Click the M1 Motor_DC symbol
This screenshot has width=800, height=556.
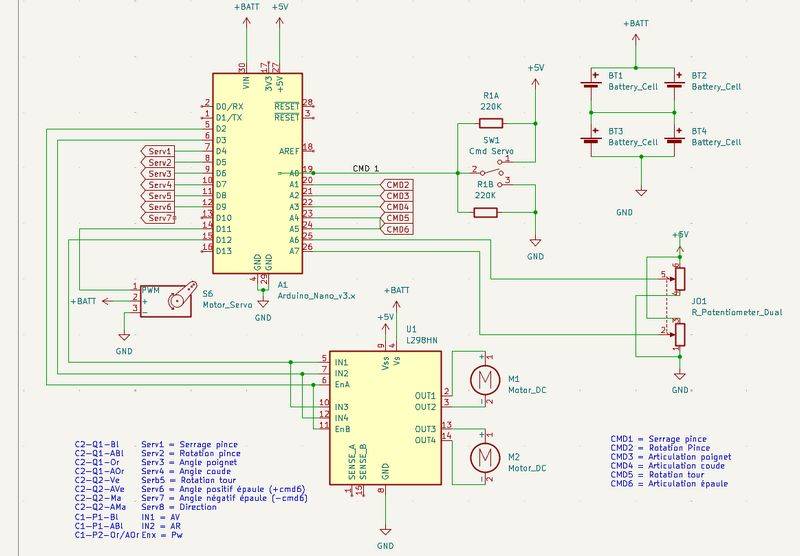pyautogui.click(x=483, y=380)
